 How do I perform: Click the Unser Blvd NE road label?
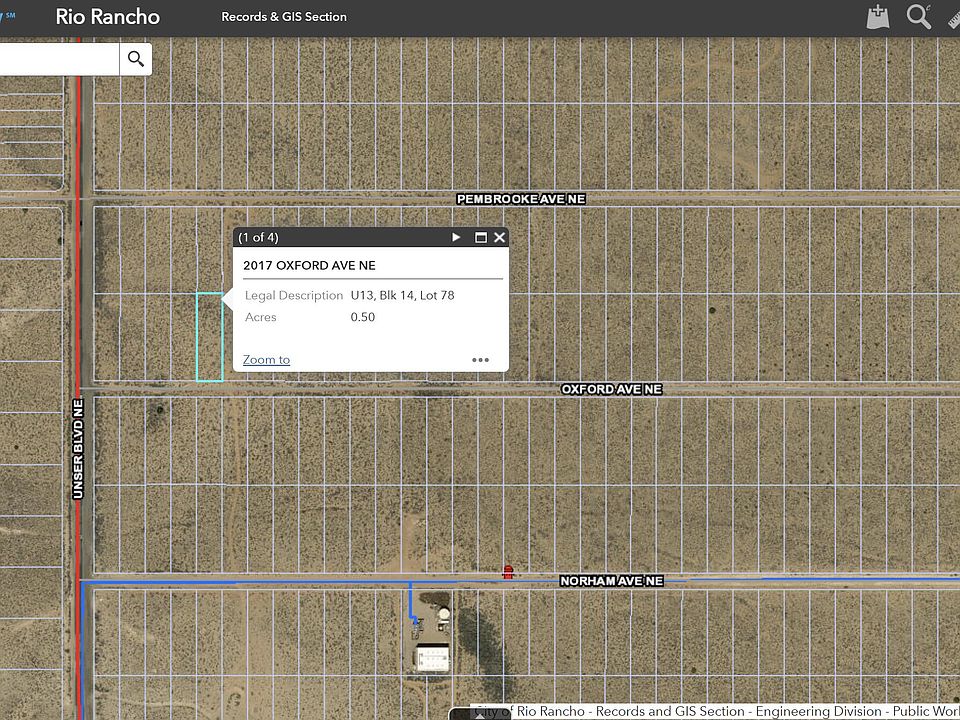point(78,448)
